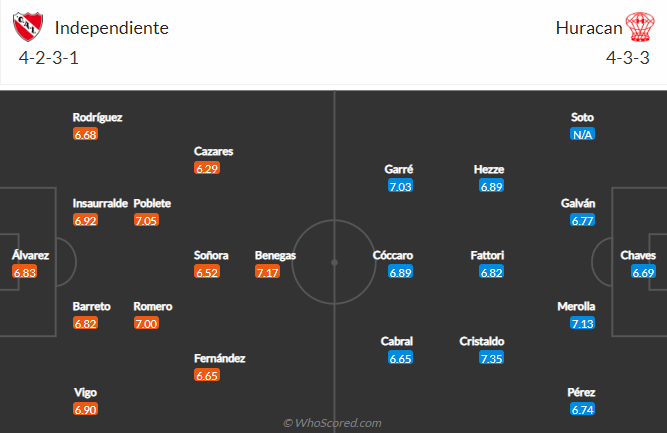Viewport: 667px width, 433px height.
Task: Click player name Fernández
Action: [219, 358]
